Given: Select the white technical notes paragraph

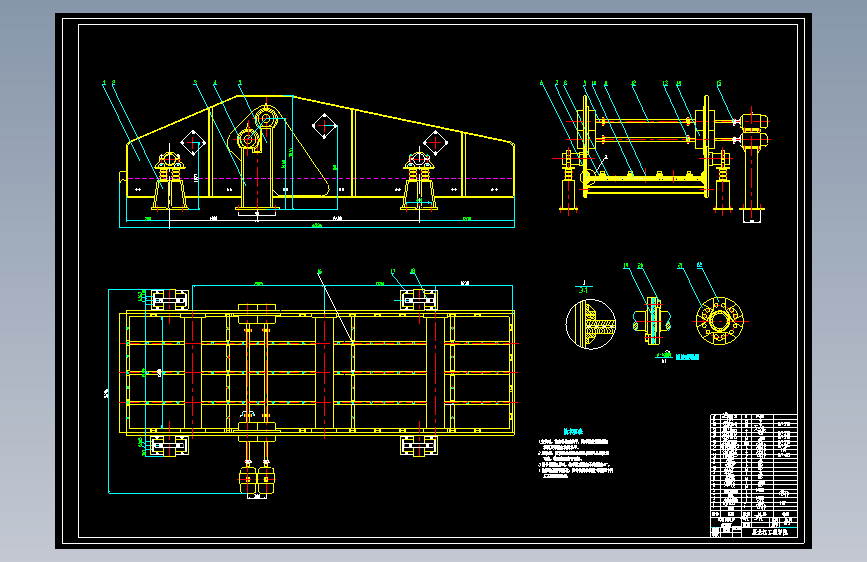Looking at the screenshot, I should [x=576, y=457].
